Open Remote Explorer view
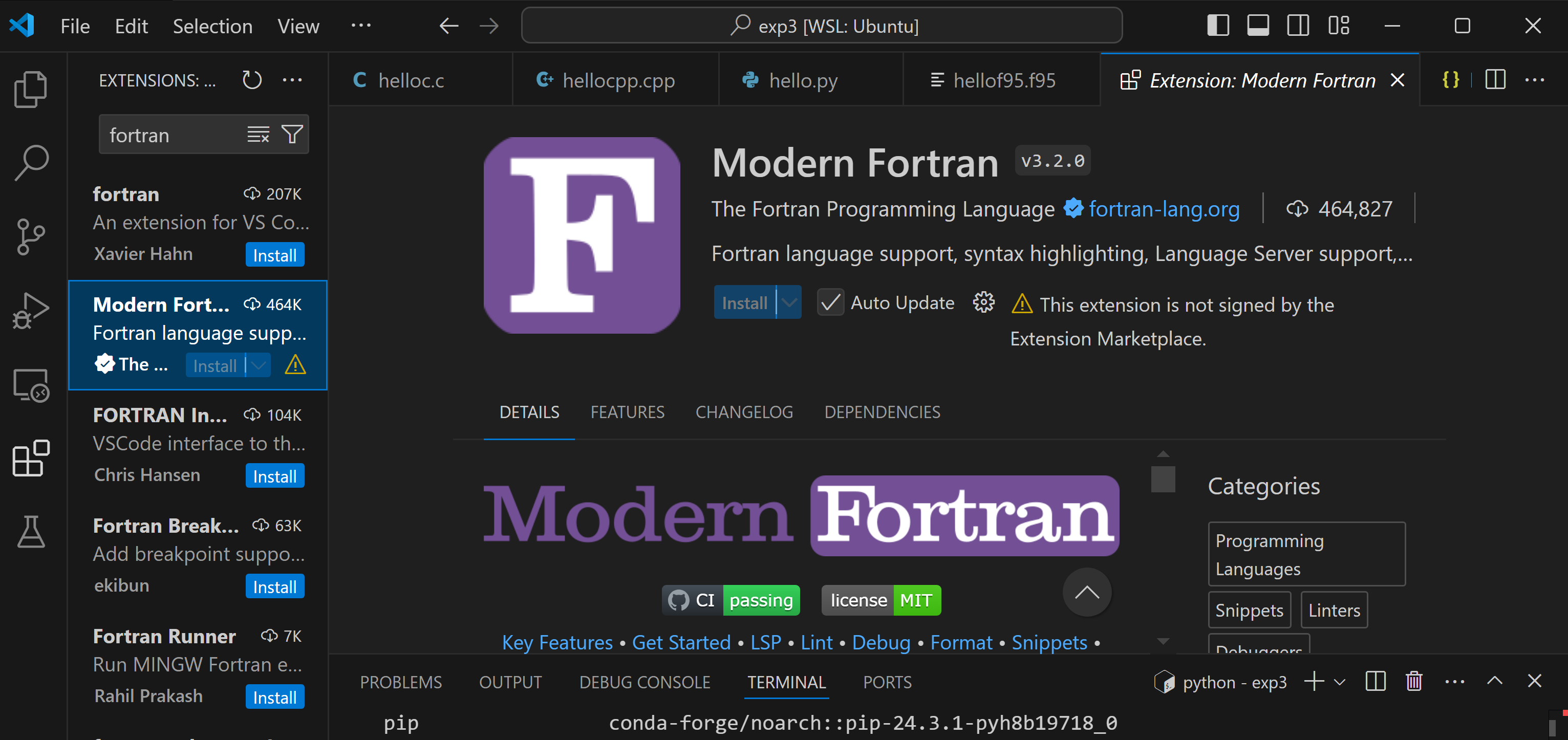The image size is (1568, 740). pyautogui.click(x=30, y=385)
